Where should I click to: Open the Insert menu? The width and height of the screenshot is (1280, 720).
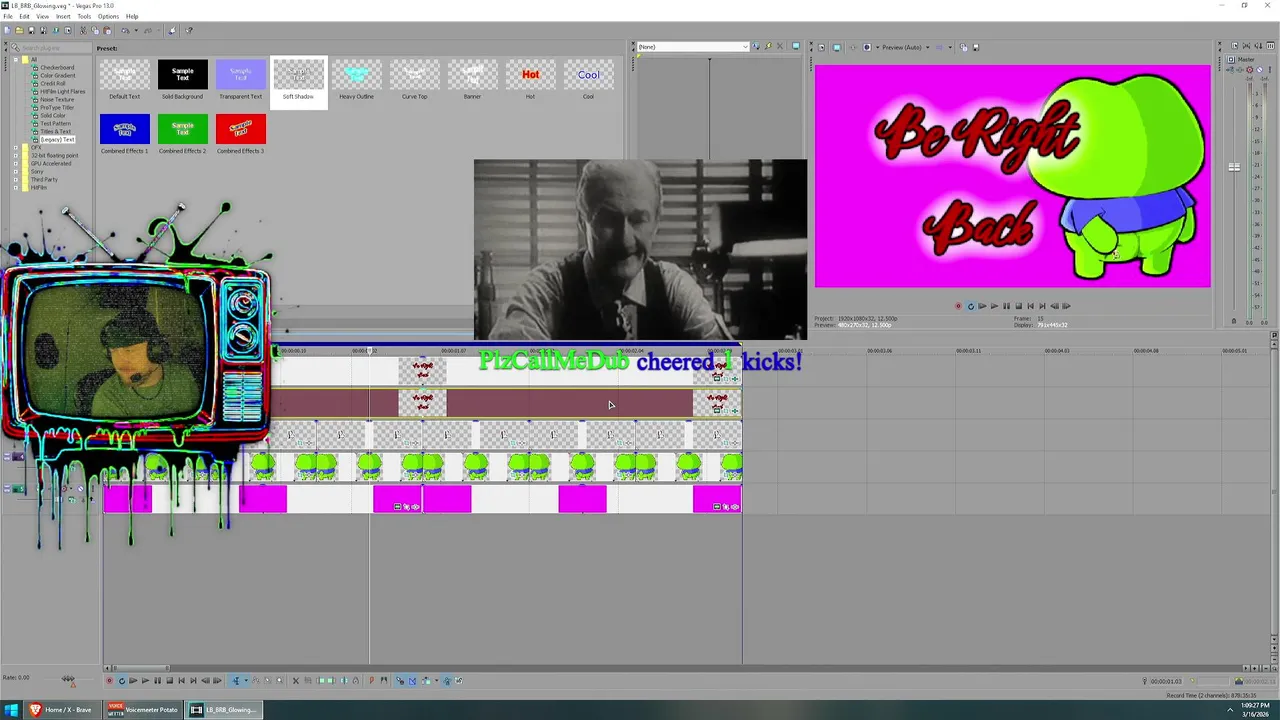coord(63,16)
